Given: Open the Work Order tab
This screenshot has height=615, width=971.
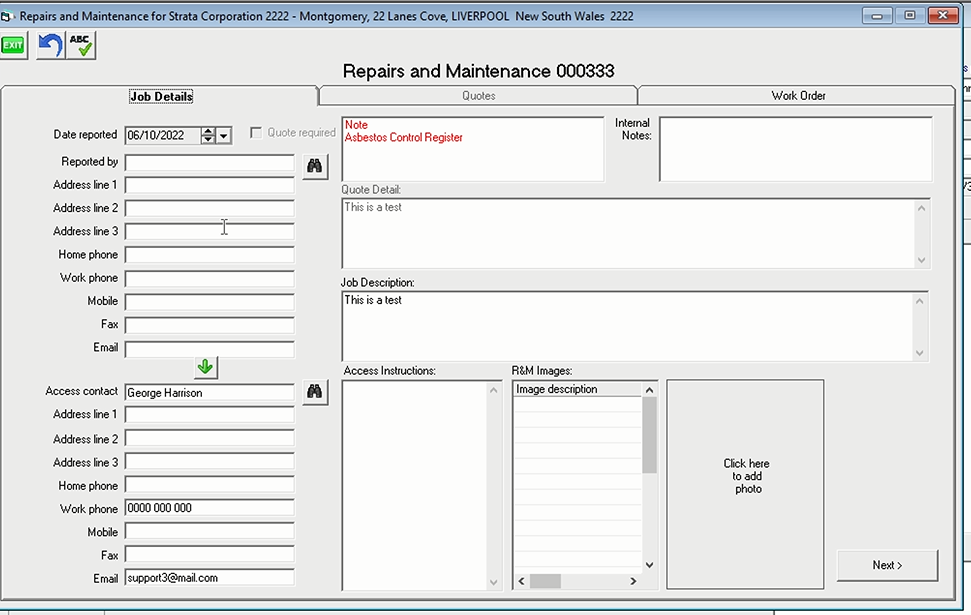Looking at the screenshot, I should click(x=798, y=96).
